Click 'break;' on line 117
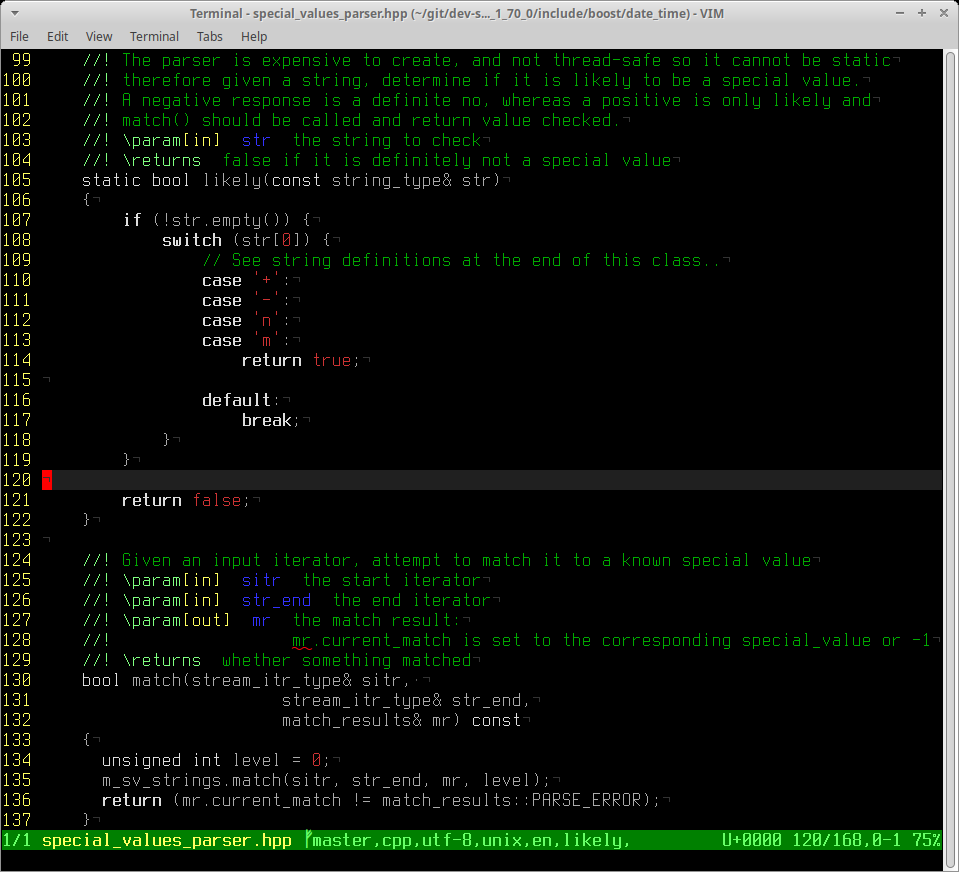 271,421
